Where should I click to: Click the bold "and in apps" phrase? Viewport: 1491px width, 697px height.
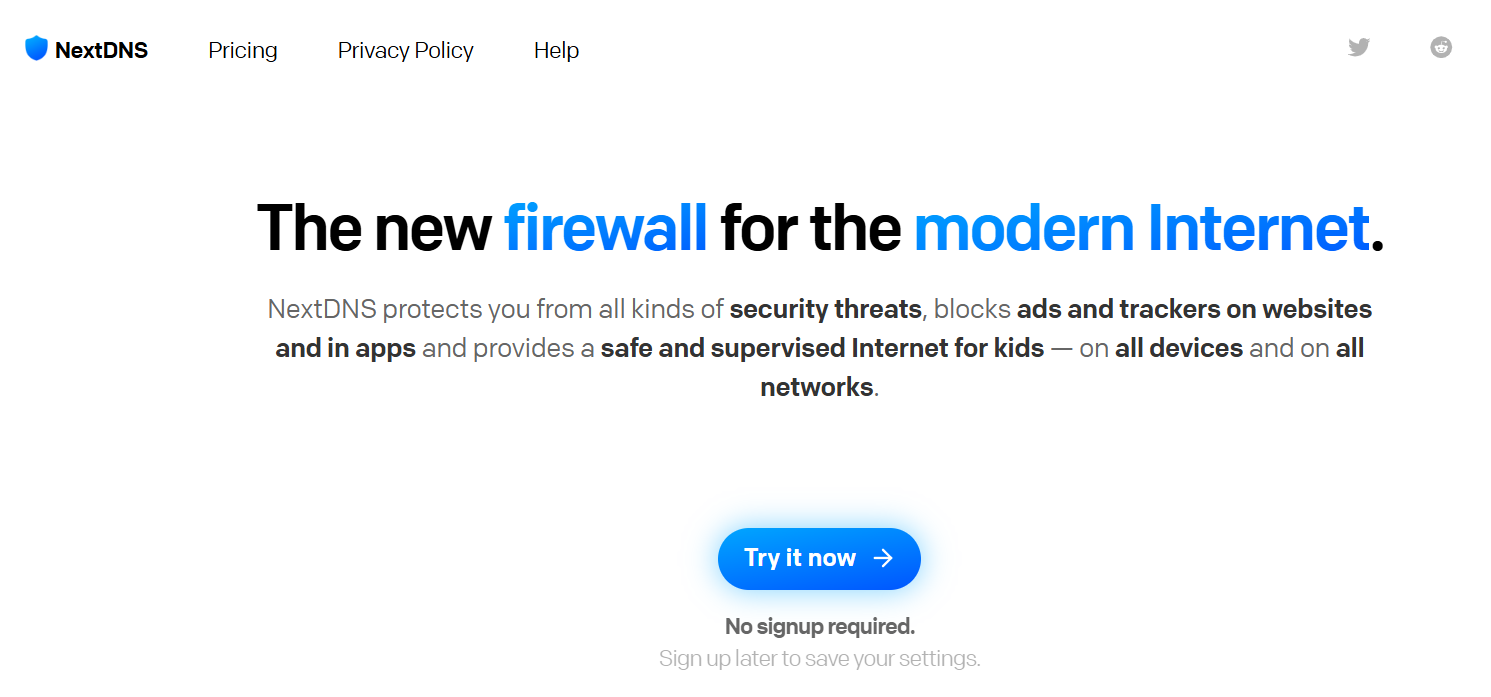coord(345,348)
